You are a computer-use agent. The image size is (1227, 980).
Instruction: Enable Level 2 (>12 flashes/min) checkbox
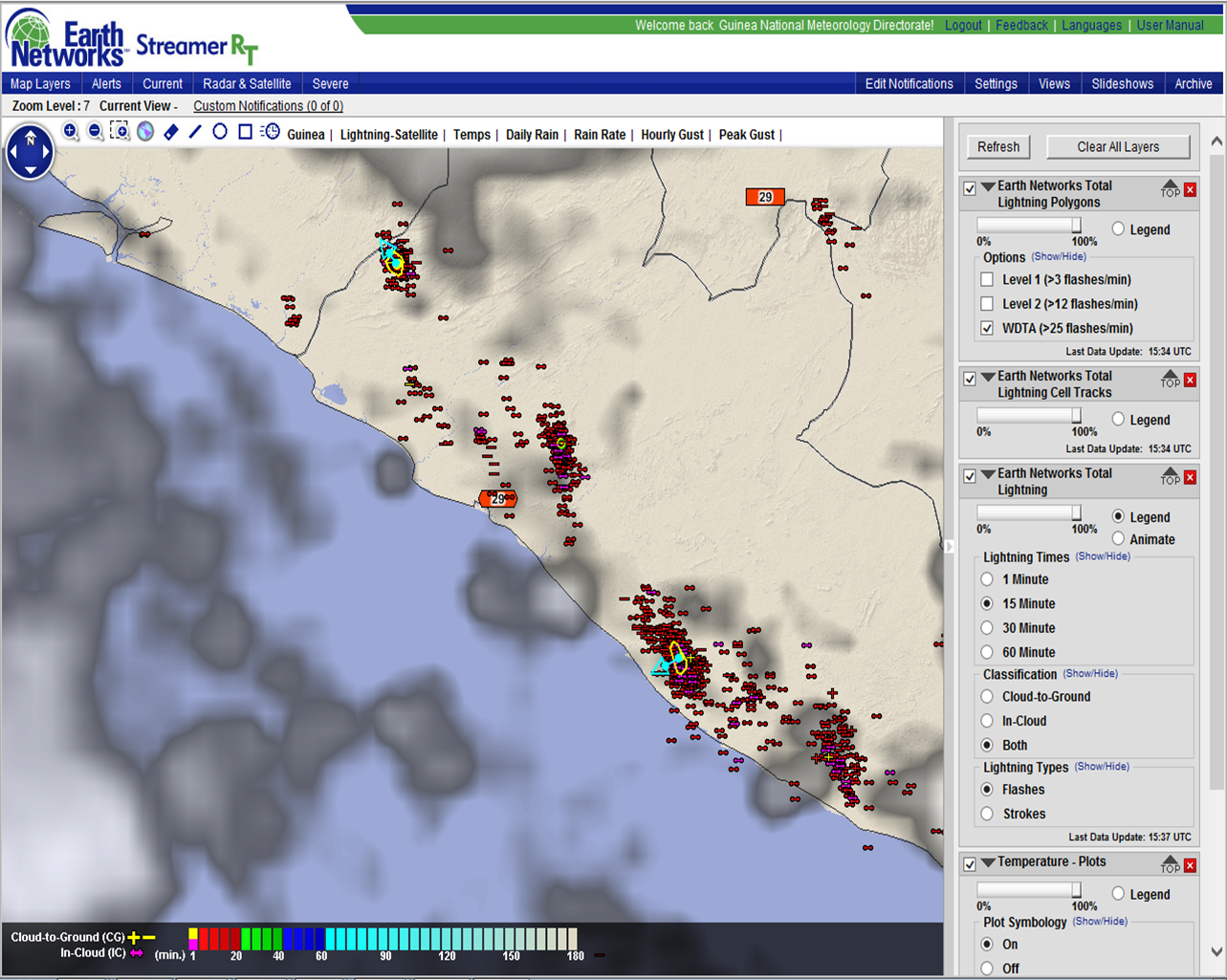(x=987, y=304)
